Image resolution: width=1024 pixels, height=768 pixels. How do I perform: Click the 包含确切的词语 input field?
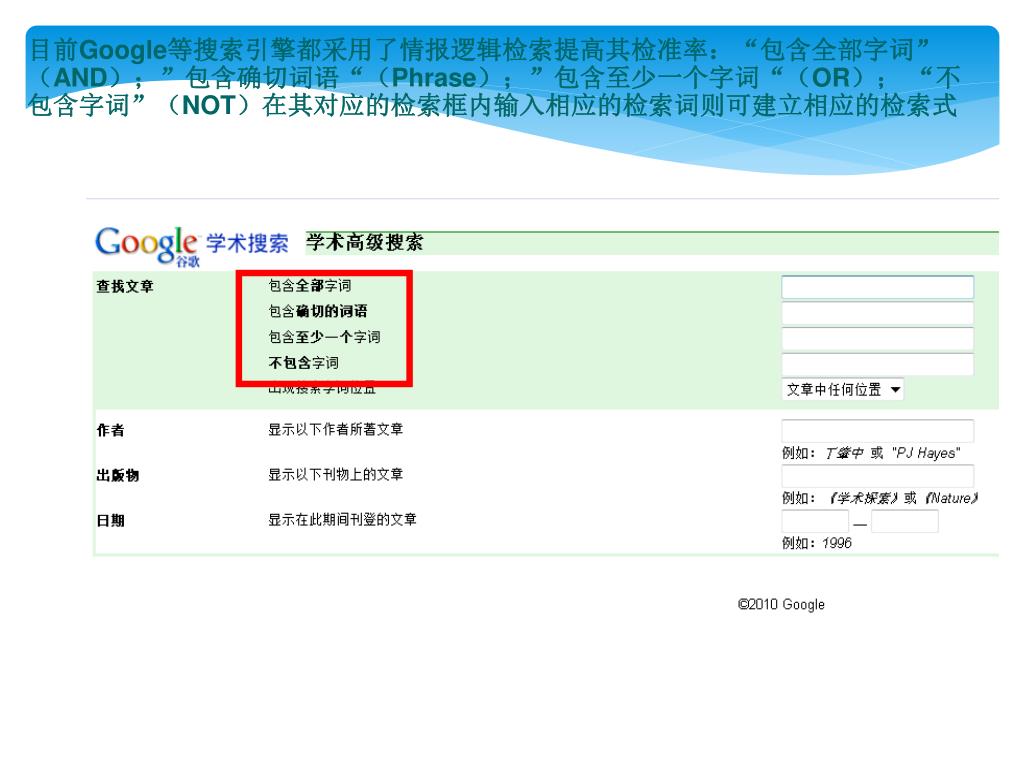[x=877, y=313]
